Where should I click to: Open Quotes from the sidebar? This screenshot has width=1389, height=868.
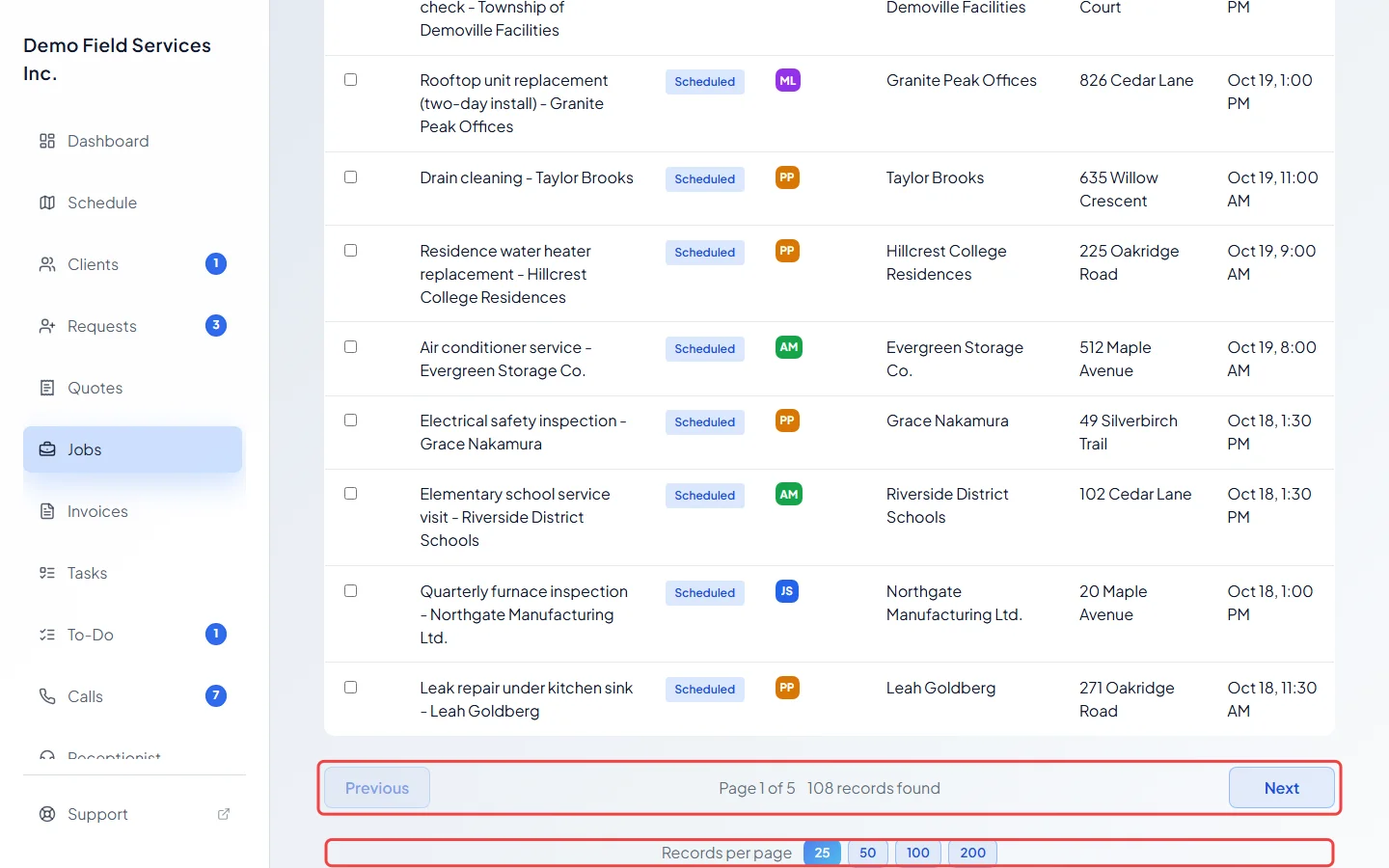point(132,388)
